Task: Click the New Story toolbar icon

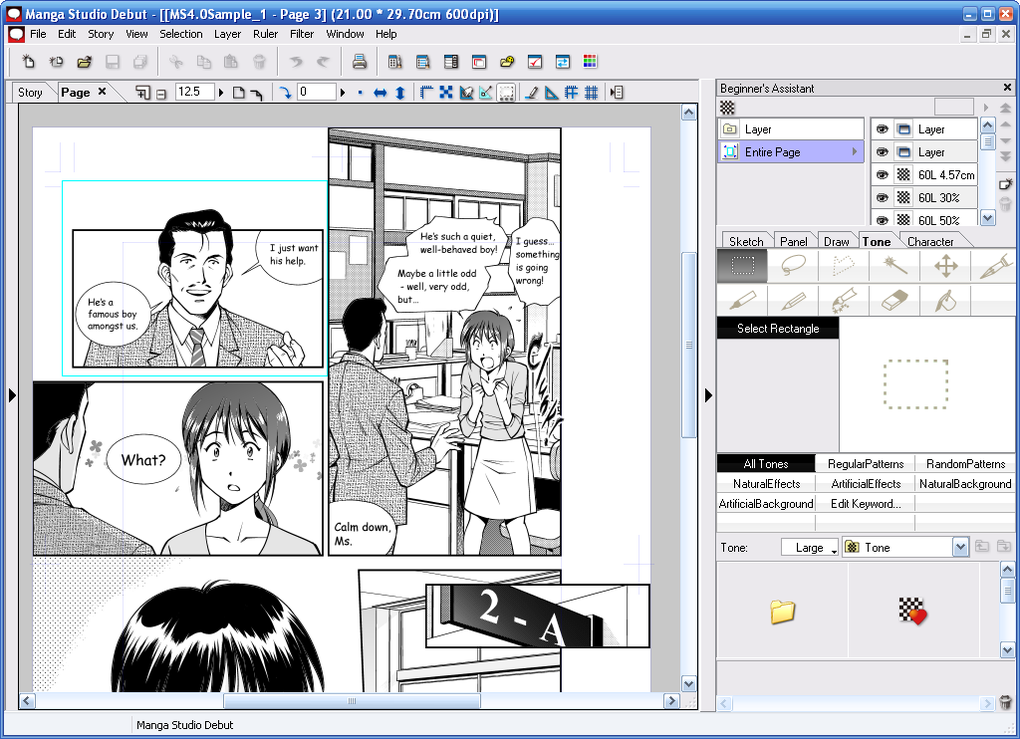Action: (57, 62)
